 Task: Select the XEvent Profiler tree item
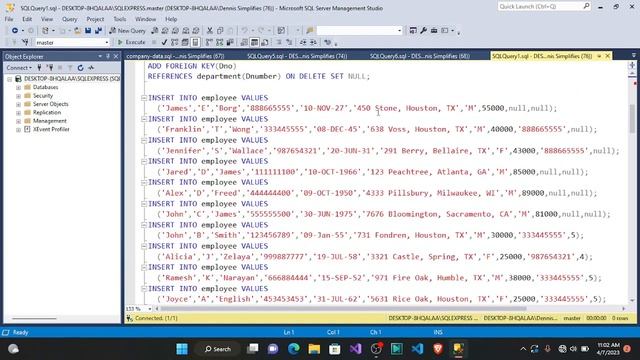pos(51,129)
